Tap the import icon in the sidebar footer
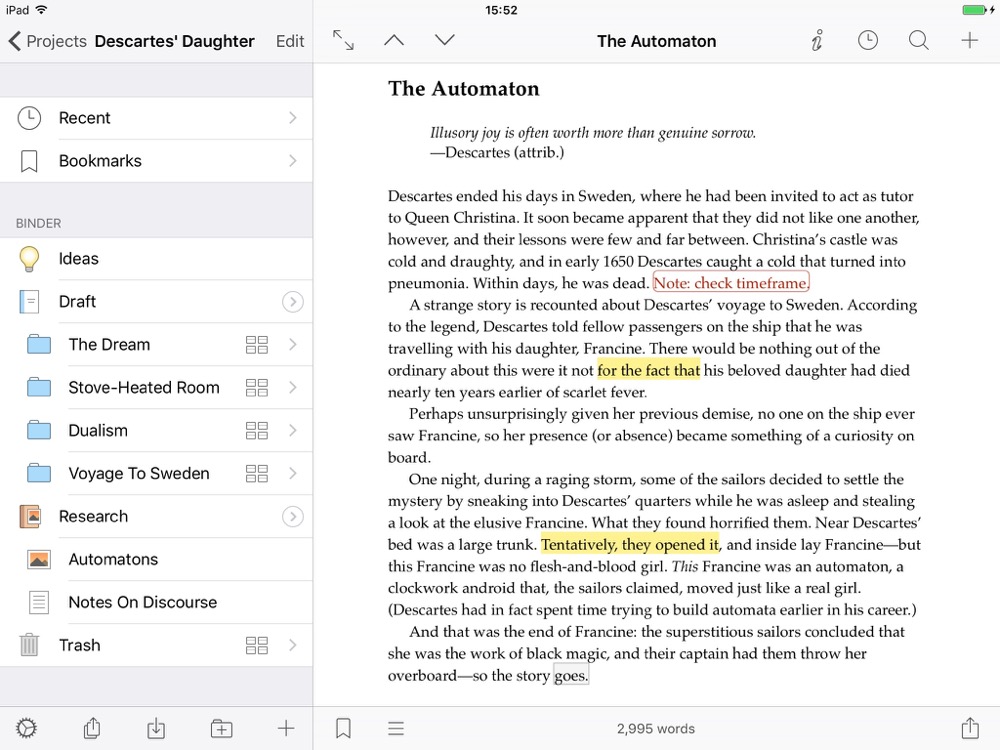Viewport: 1000px width, 750px height. click(156, 728)
